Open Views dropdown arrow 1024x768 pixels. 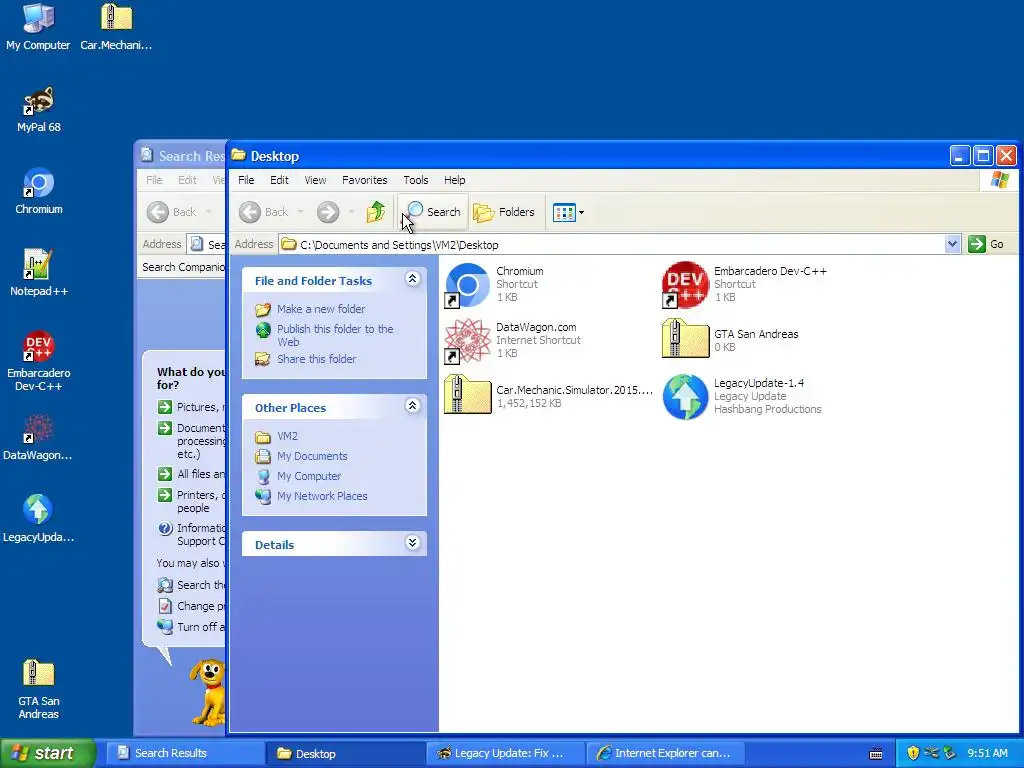[x=581, y=212]
